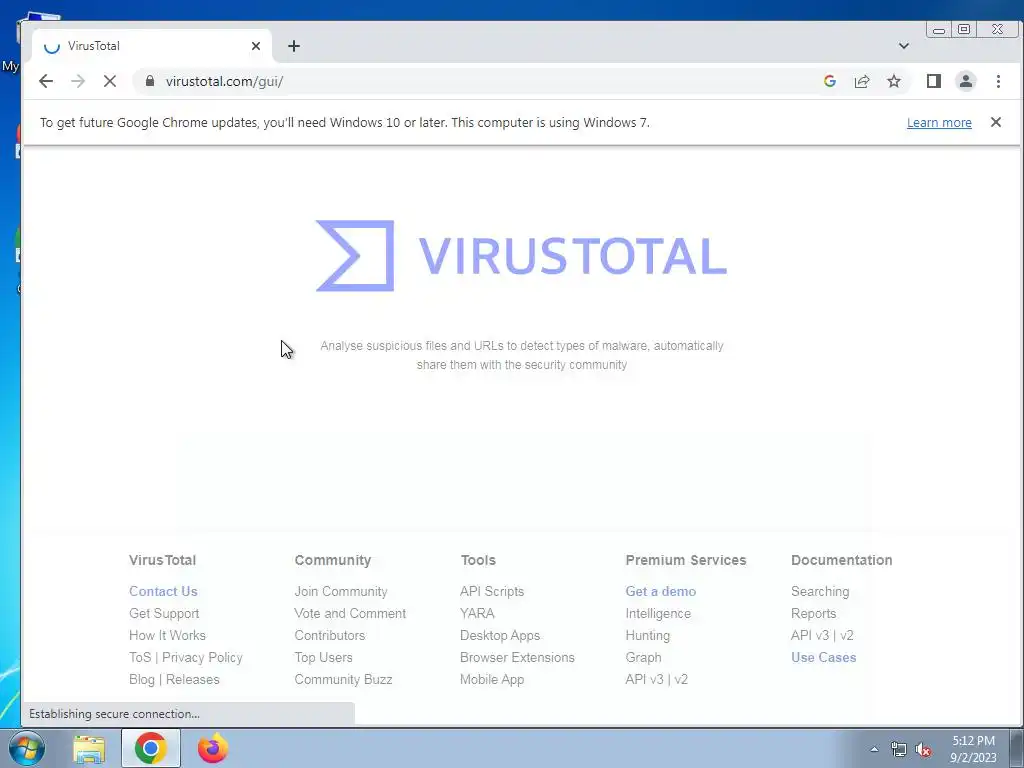Screen dimensions: 1024x768
Task: Open the Chrome profile avatar
Action: tap(966, 81)
